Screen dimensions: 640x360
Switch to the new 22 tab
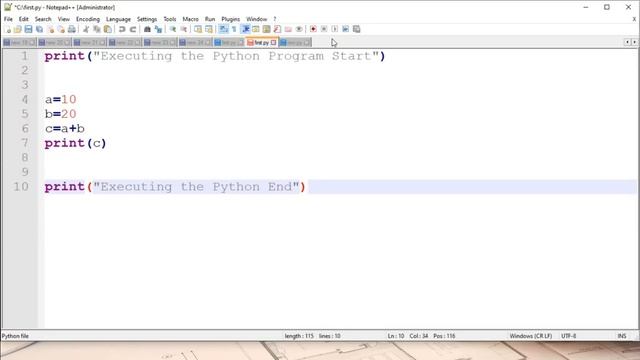pos(125,42)
